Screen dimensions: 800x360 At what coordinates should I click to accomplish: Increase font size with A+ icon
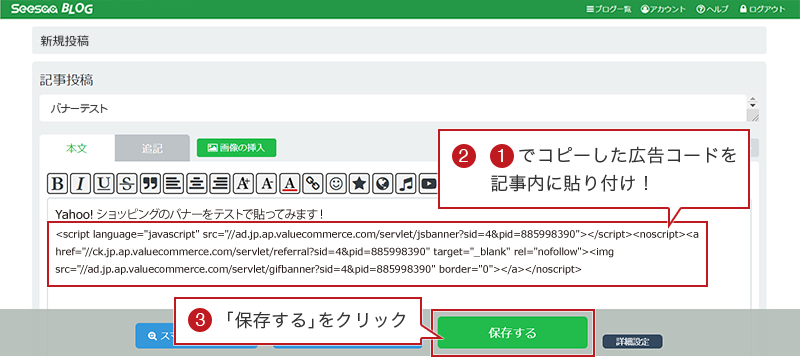pyautogui.click(x=243, y=184)
